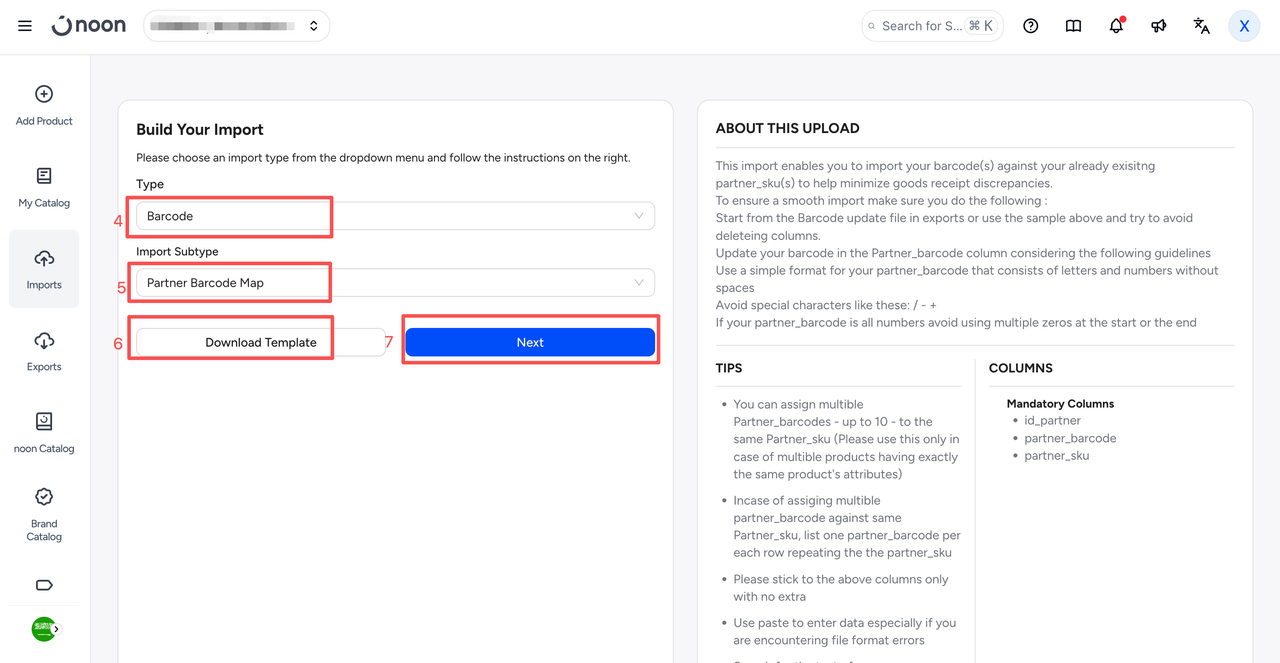
Task: Click the Download Template button
Action: tap(261, 342)
